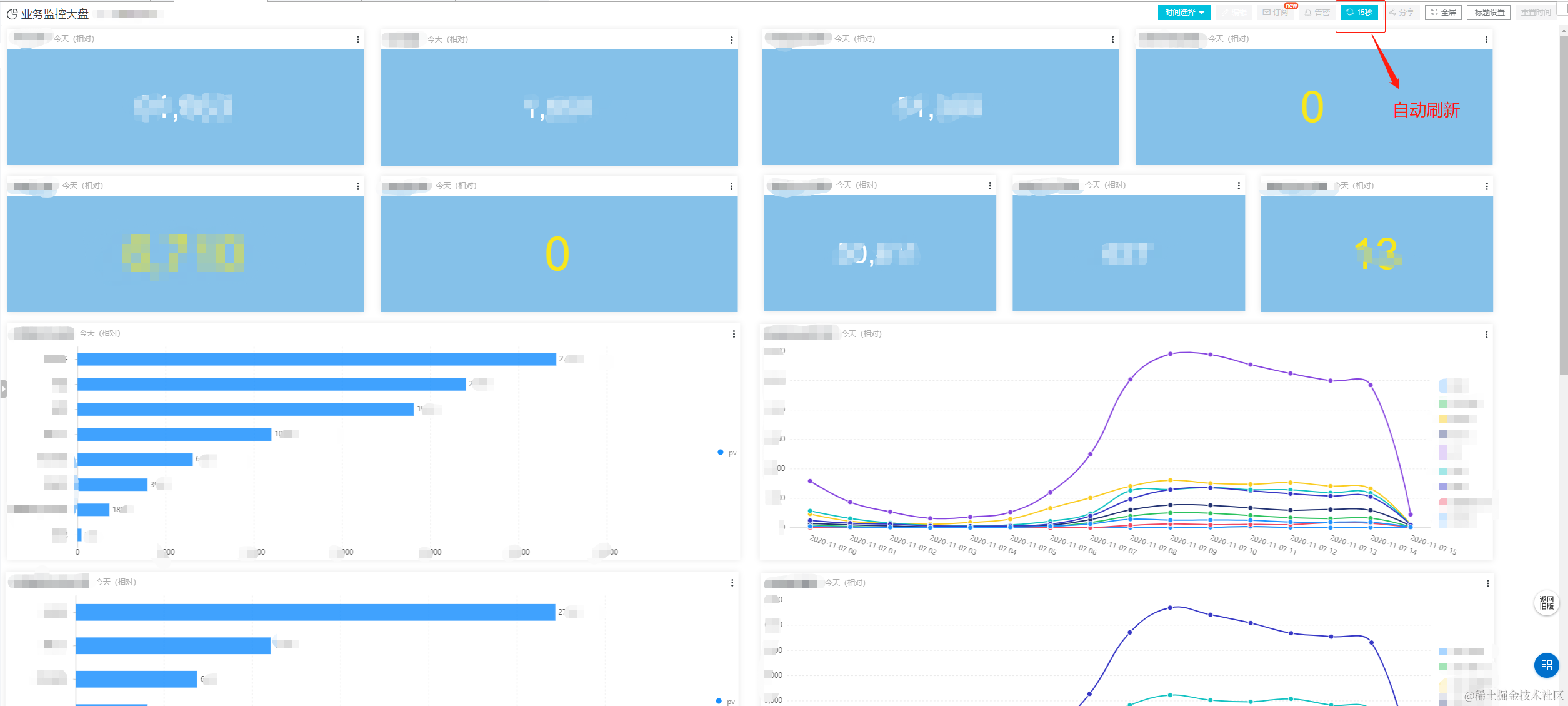Toggle teal legend swatch in upper line chart
Viewport: 1568px width, 706px height.
click(1443, 472)
